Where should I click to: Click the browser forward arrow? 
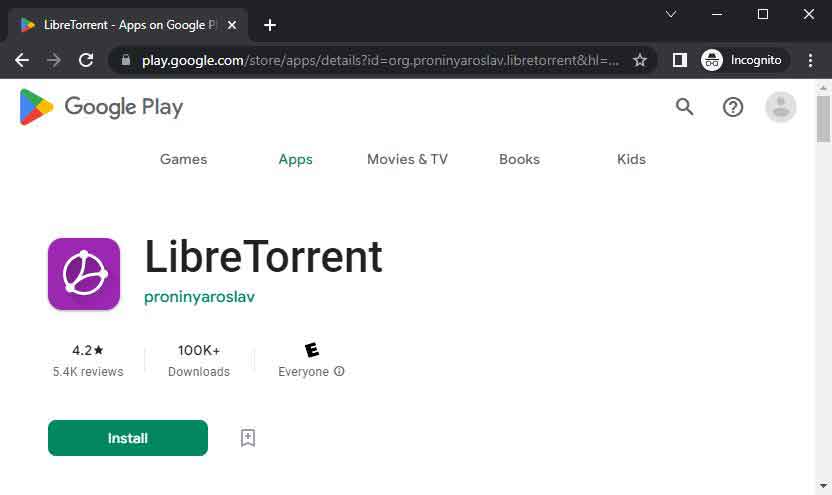coord(54,60)
